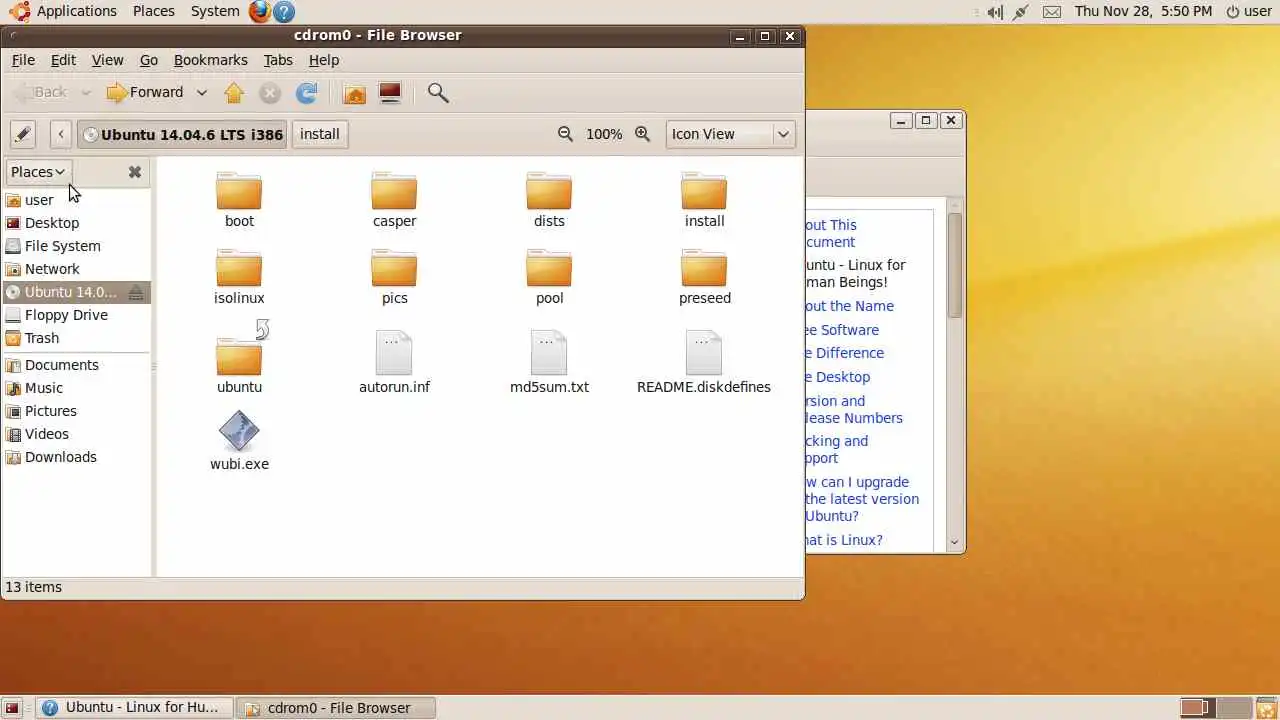This screenshot has height=720, width=1280.
Task: Open Documents bookmark in sidebar
Action: (76, 365)
